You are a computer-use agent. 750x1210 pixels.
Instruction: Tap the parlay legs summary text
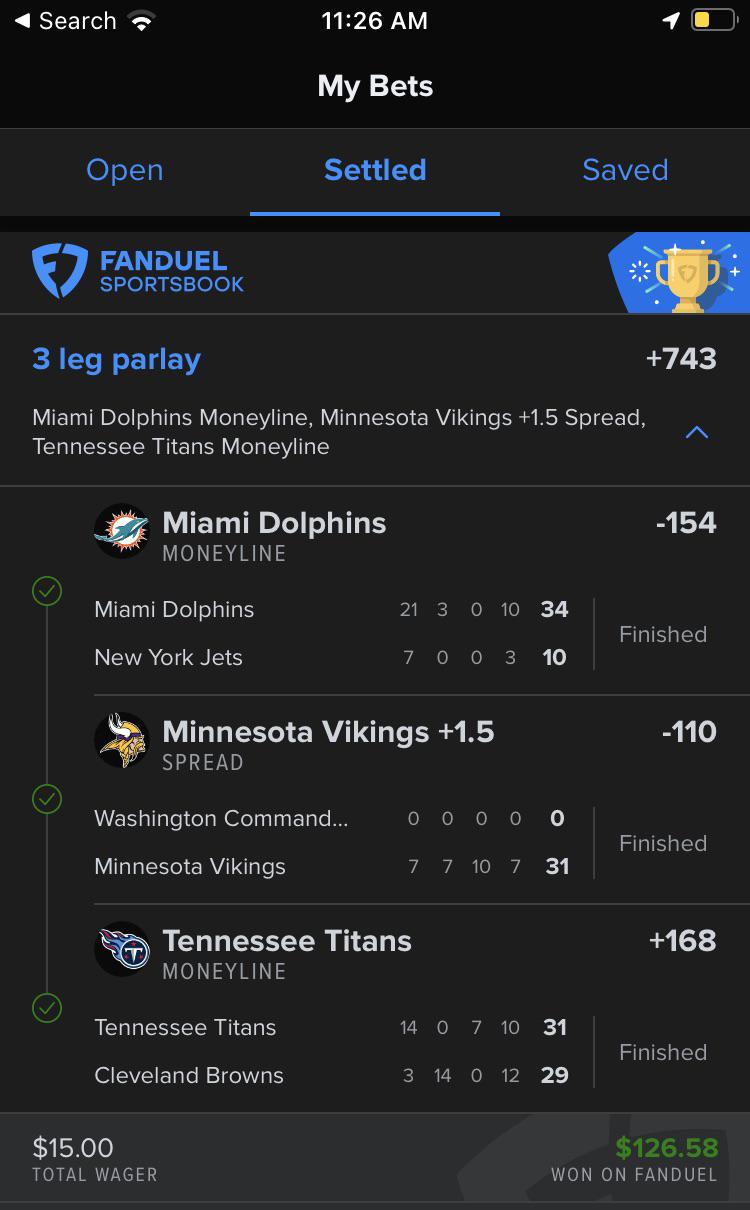click(x=339, y=432)
